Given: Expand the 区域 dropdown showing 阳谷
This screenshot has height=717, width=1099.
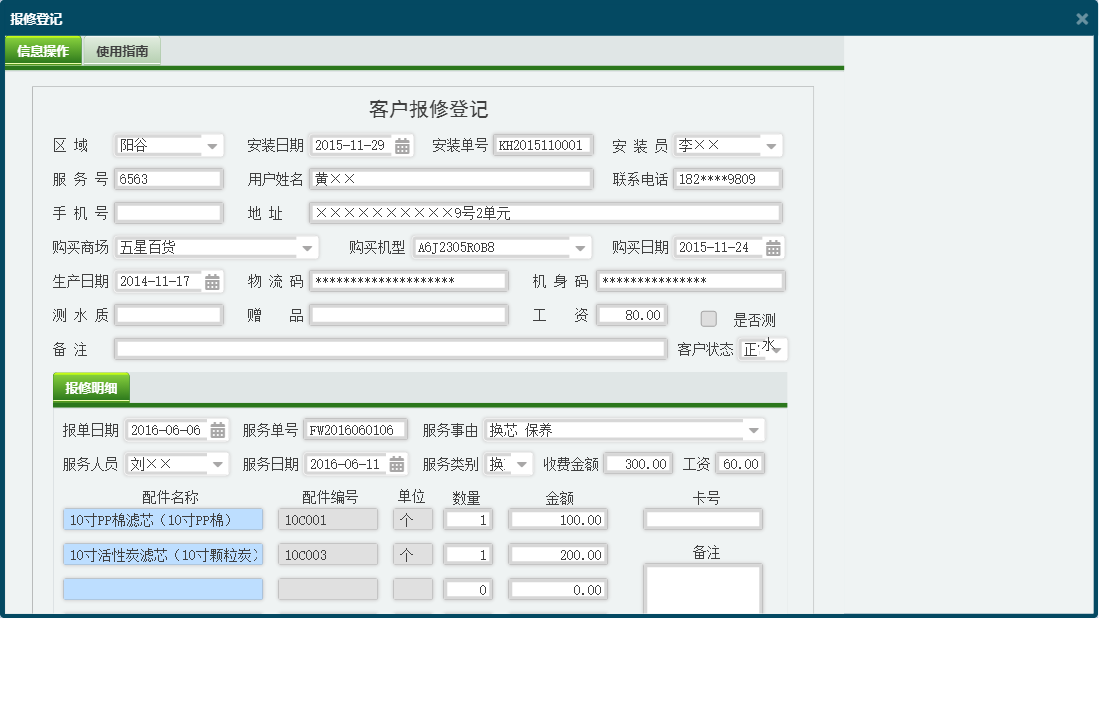Looking at the screenshot, I should (x=211, y=145).
